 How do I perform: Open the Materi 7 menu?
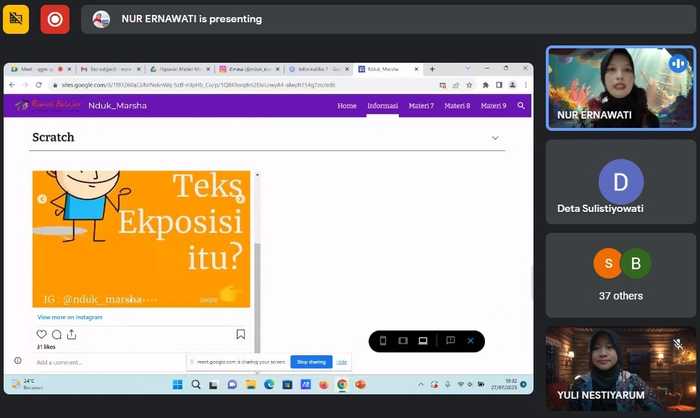coord(421,105)
